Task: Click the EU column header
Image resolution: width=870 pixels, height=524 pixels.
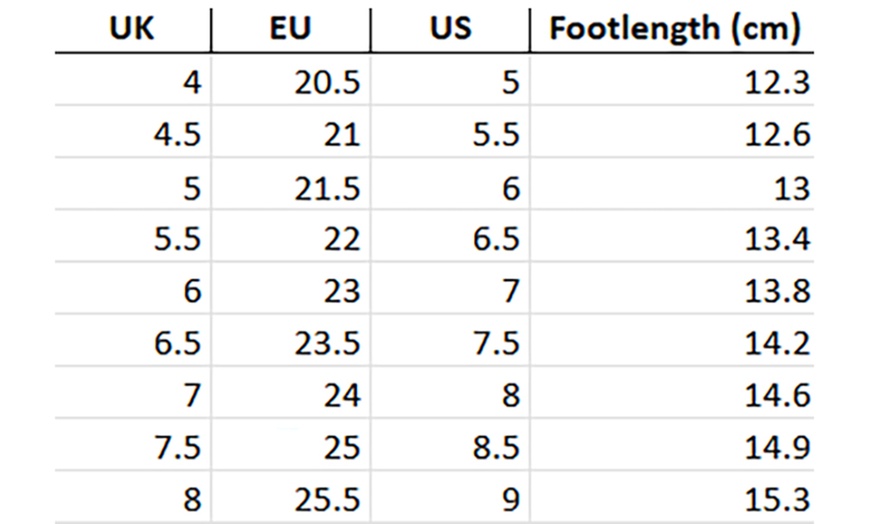Action: click(290, 30)
